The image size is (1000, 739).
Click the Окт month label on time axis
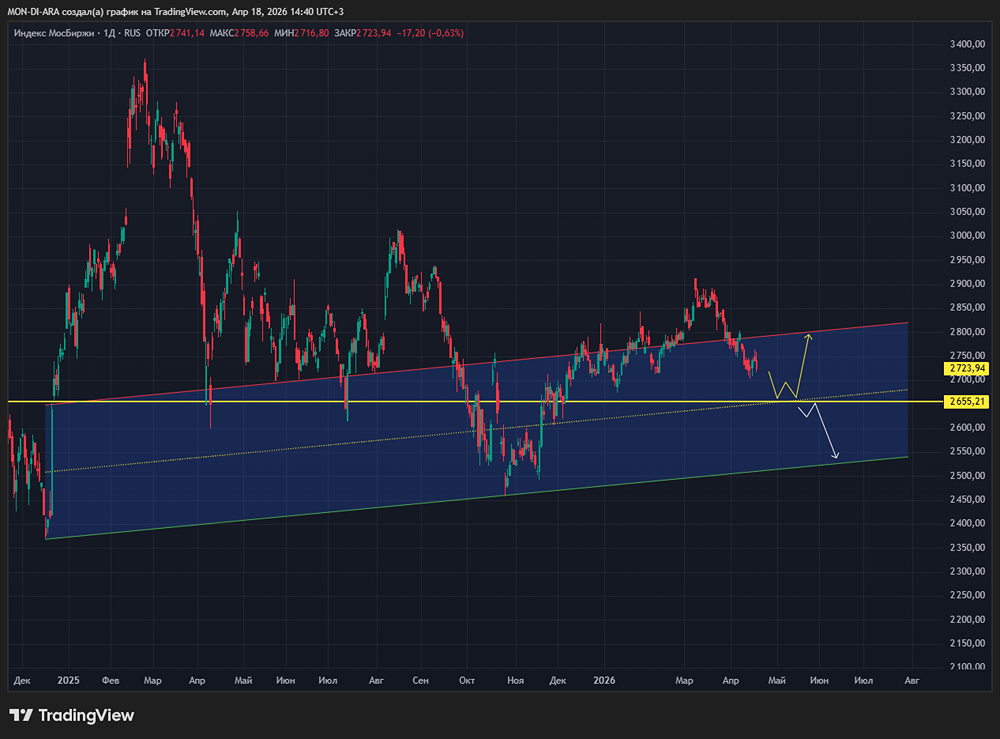pyautogui.click(x=467, y=680)
